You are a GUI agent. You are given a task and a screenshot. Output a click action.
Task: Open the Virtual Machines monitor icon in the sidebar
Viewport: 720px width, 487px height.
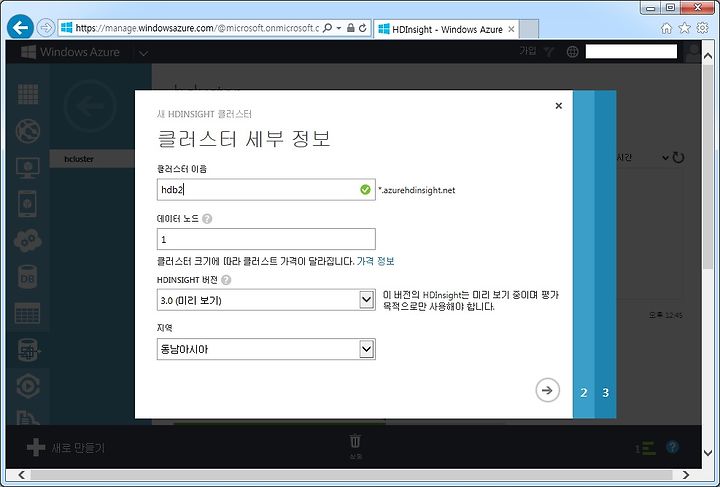pyautogui.click(x=28, y=168)
